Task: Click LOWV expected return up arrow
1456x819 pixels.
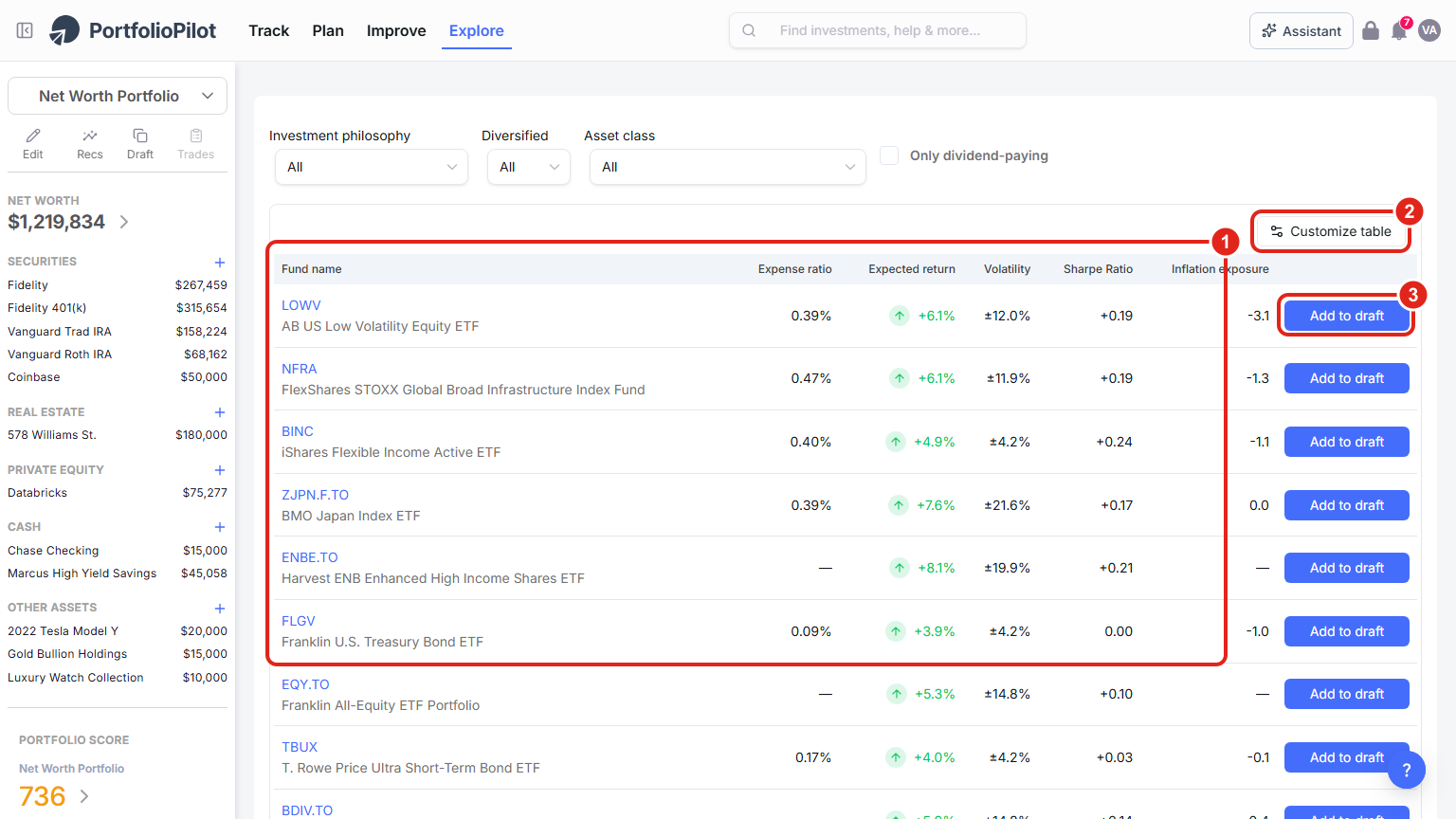Action: coord(900,316)
